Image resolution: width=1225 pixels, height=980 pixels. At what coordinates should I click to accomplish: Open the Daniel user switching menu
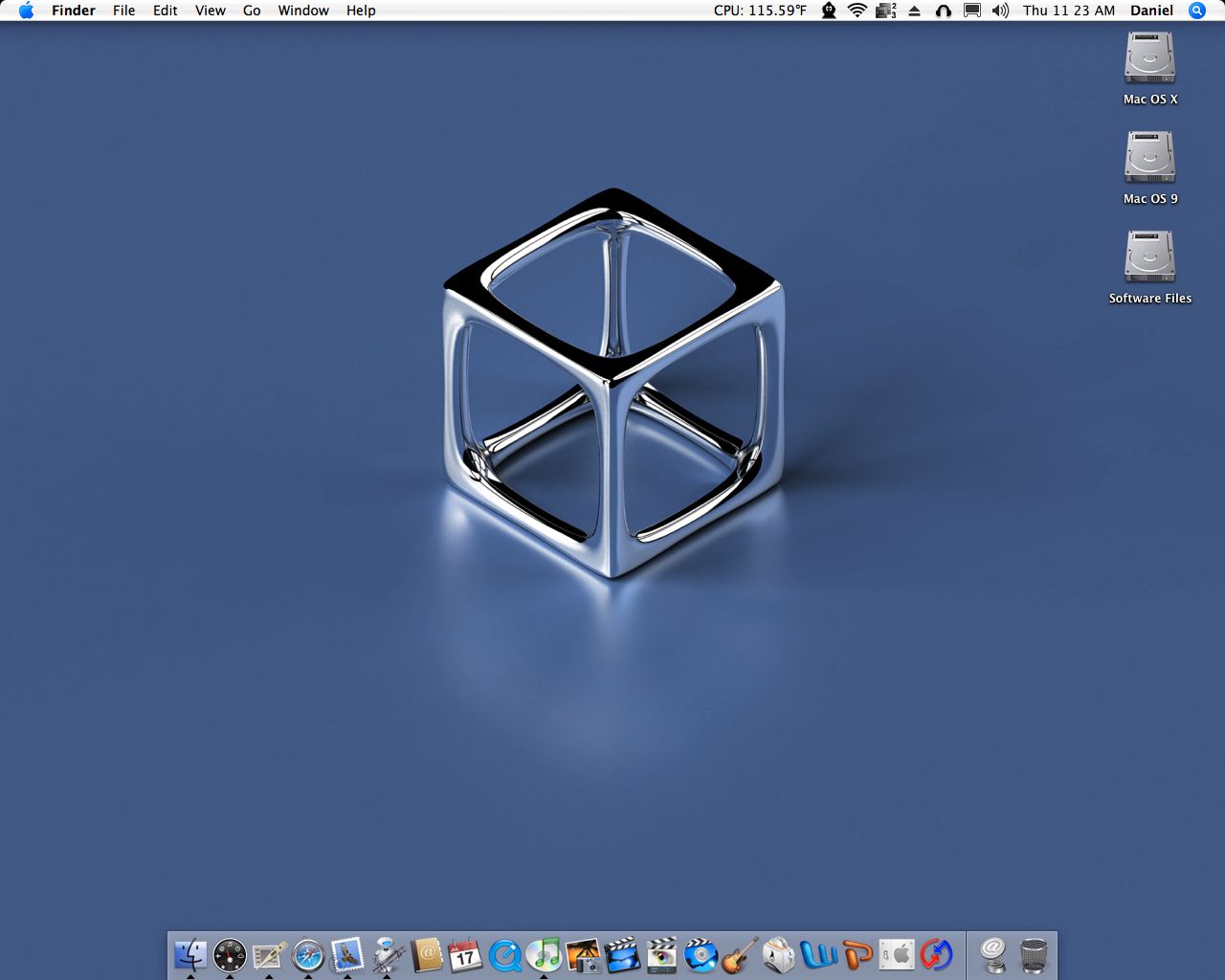(1151, 11)
